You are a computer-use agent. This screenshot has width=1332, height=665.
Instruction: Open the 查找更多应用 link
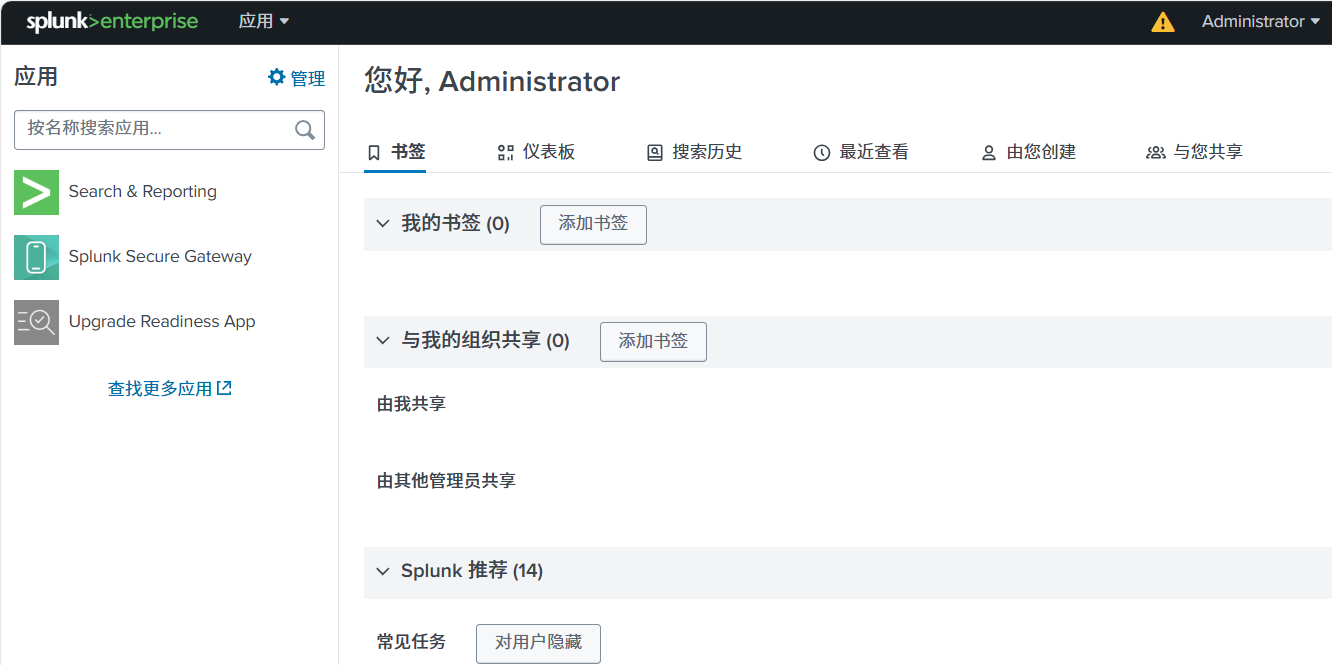click(169, 388)
